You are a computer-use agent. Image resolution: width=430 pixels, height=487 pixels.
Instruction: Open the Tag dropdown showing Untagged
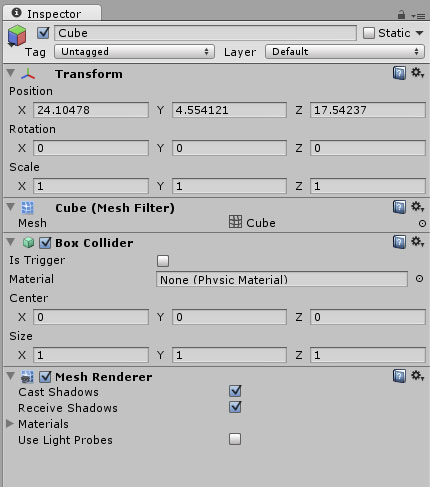134,52
